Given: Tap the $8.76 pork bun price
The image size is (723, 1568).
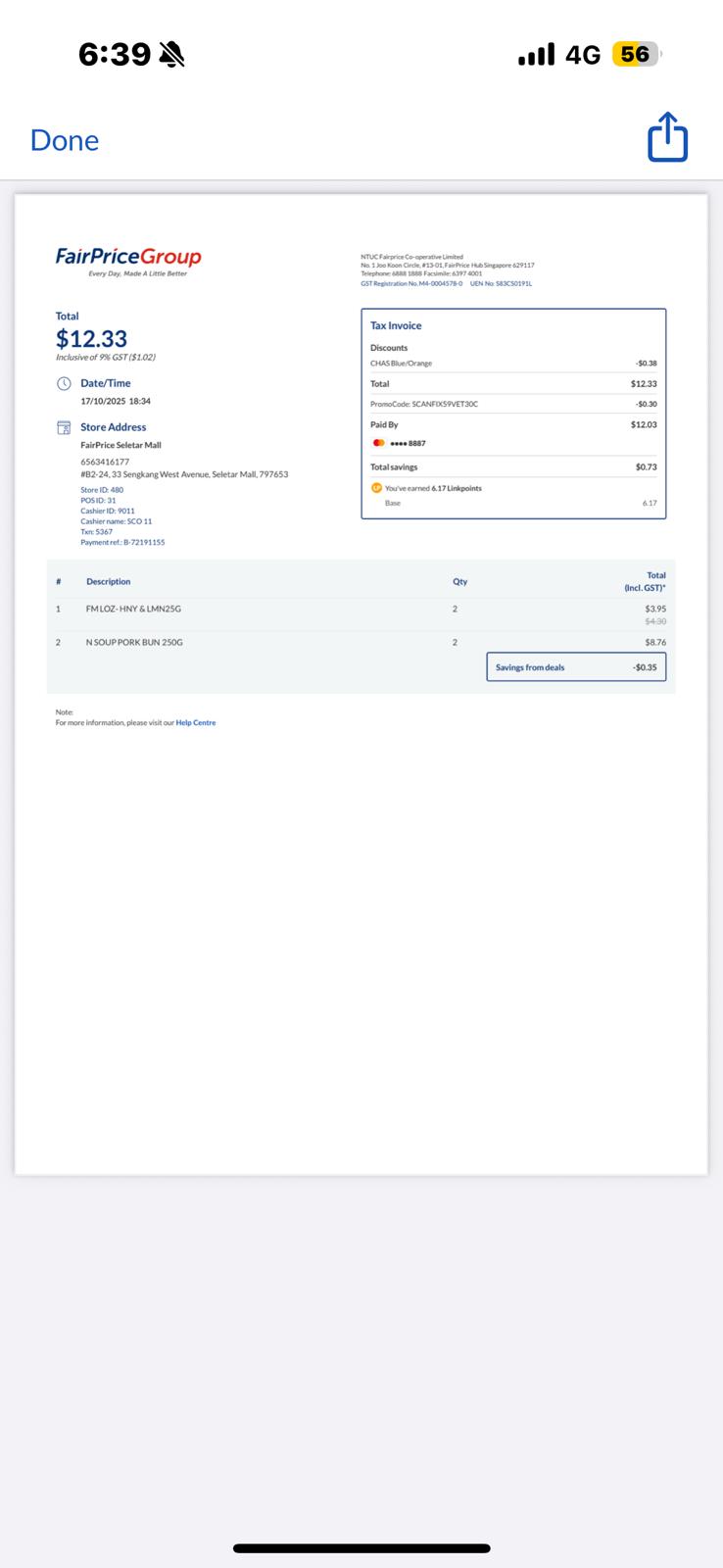Looking at the screenshot, I should pyautogui.click(x=655, y=642).
